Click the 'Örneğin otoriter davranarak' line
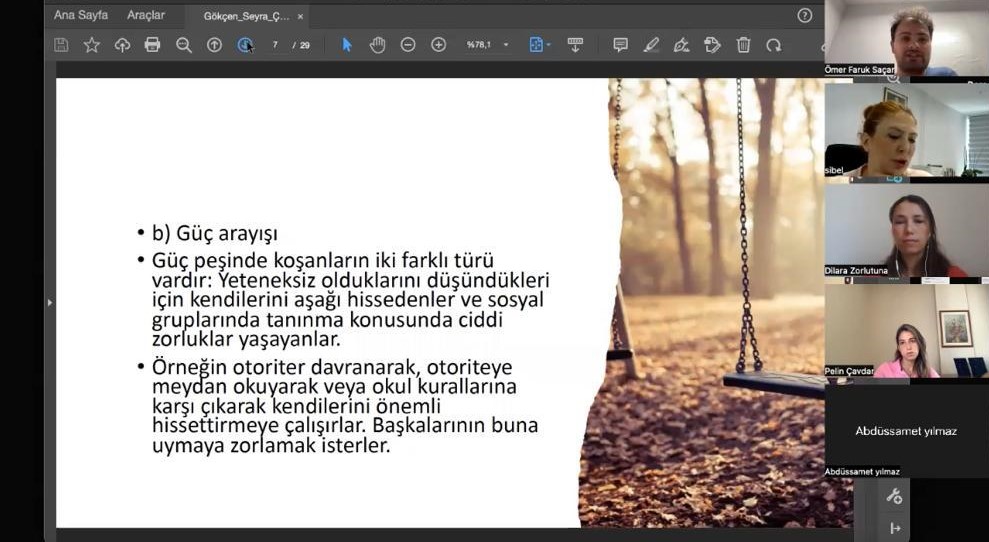Viewport: 989px width, 542px height. (x=332, y=367)
